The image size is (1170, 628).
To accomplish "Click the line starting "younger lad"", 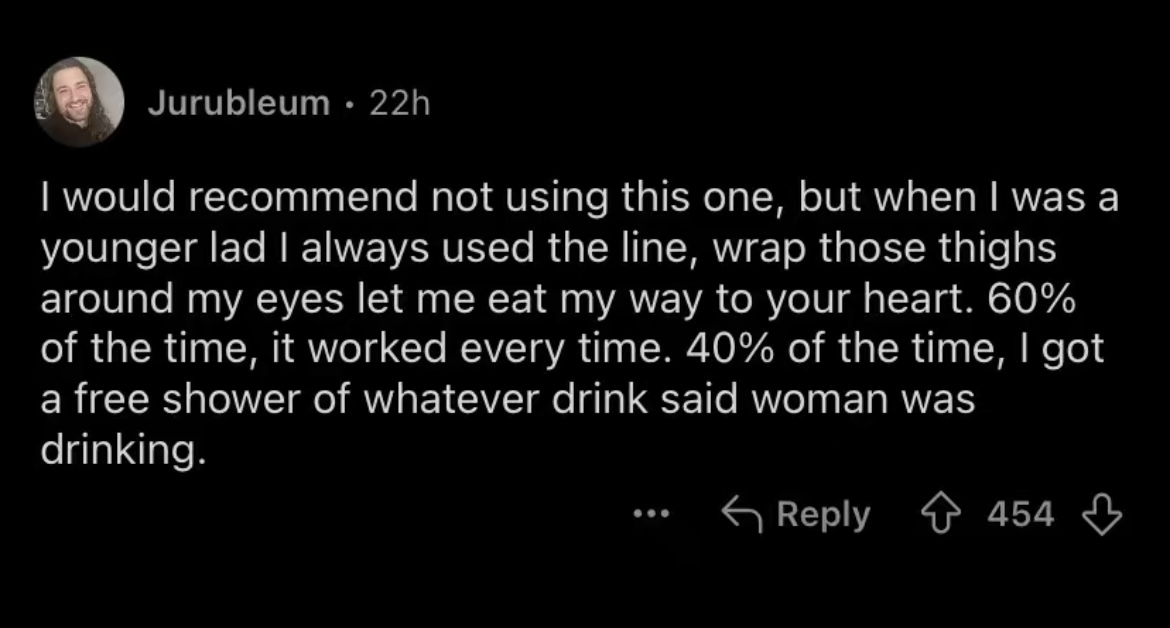I will [548, 250].
